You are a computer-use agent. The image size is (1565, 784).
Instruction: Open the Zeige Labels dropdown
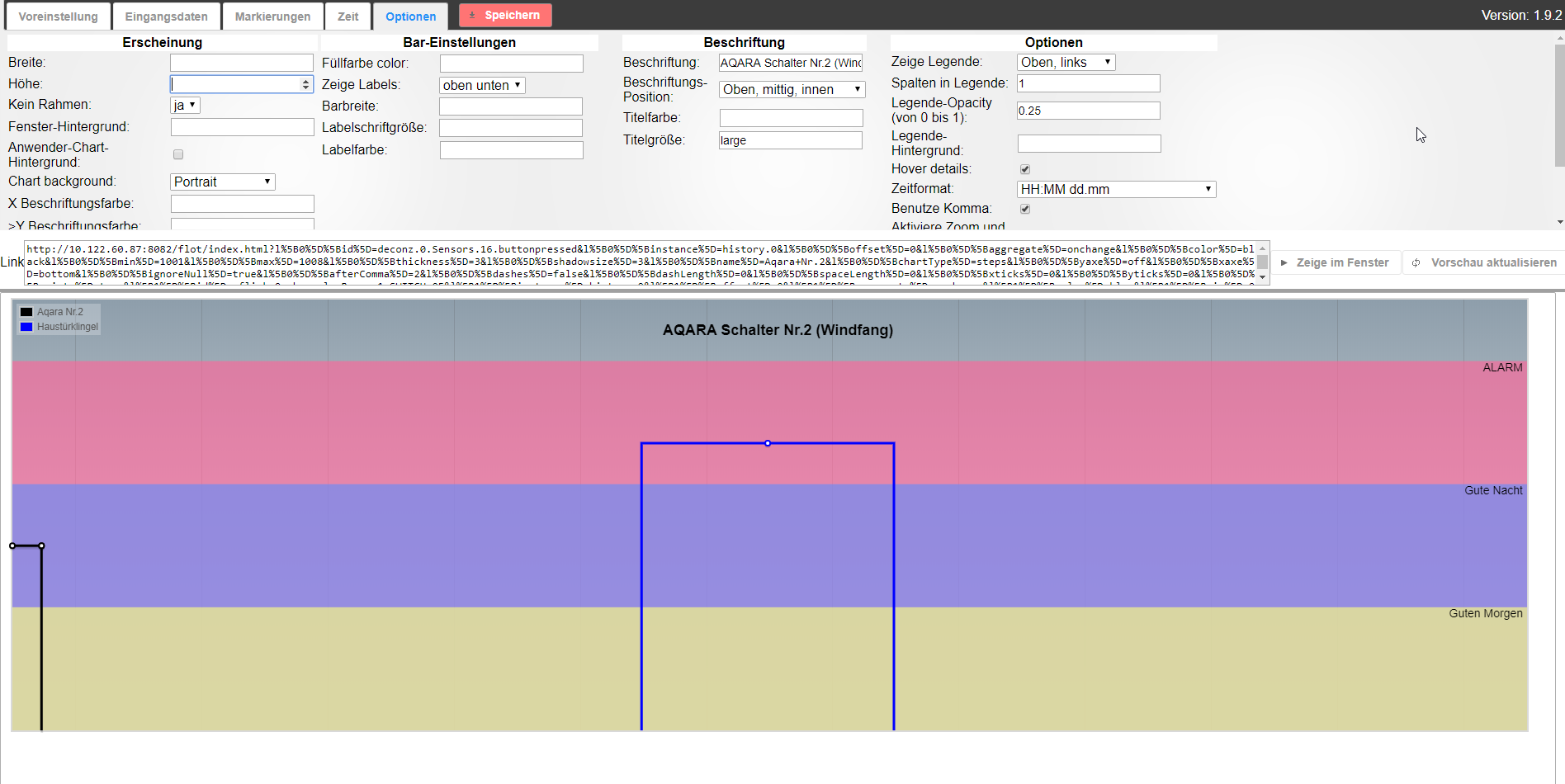pos(482,85)
